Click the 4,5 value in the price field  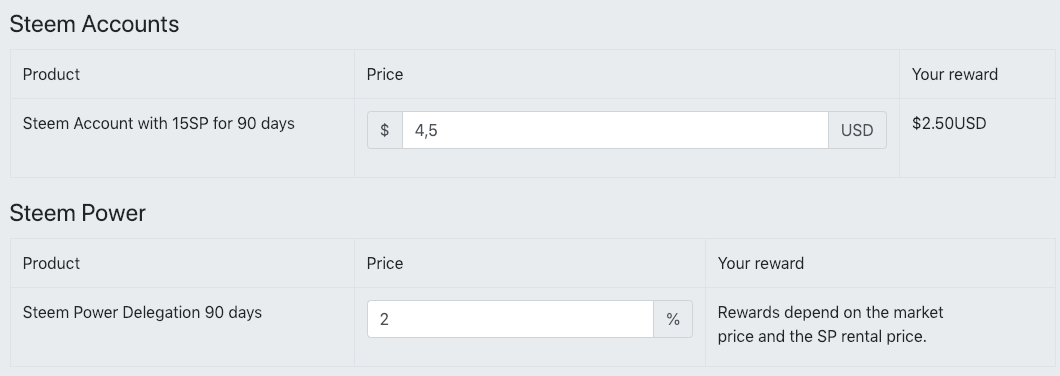coord(427,131)
